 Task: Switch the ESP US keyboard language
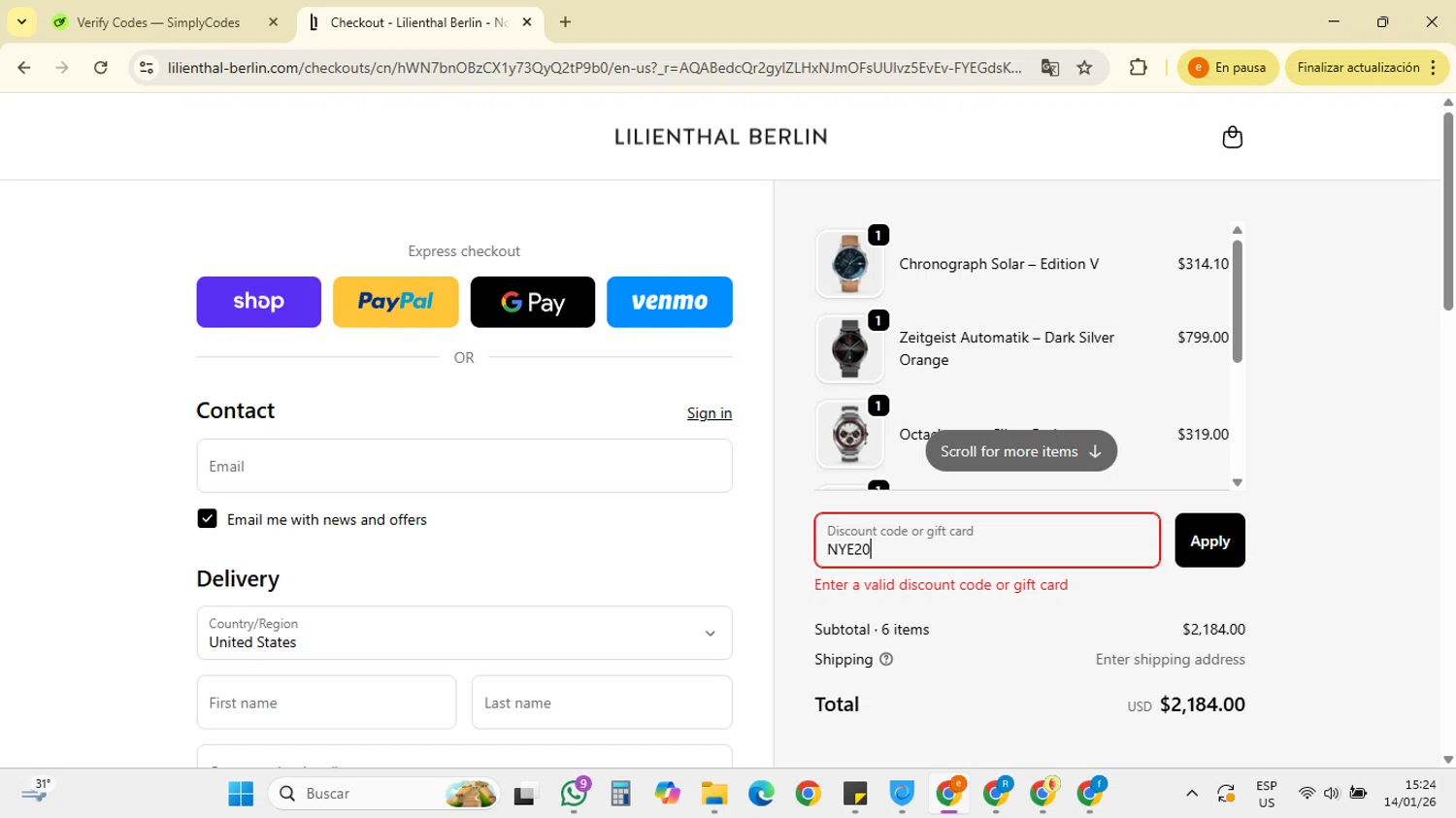[1267, 794]
